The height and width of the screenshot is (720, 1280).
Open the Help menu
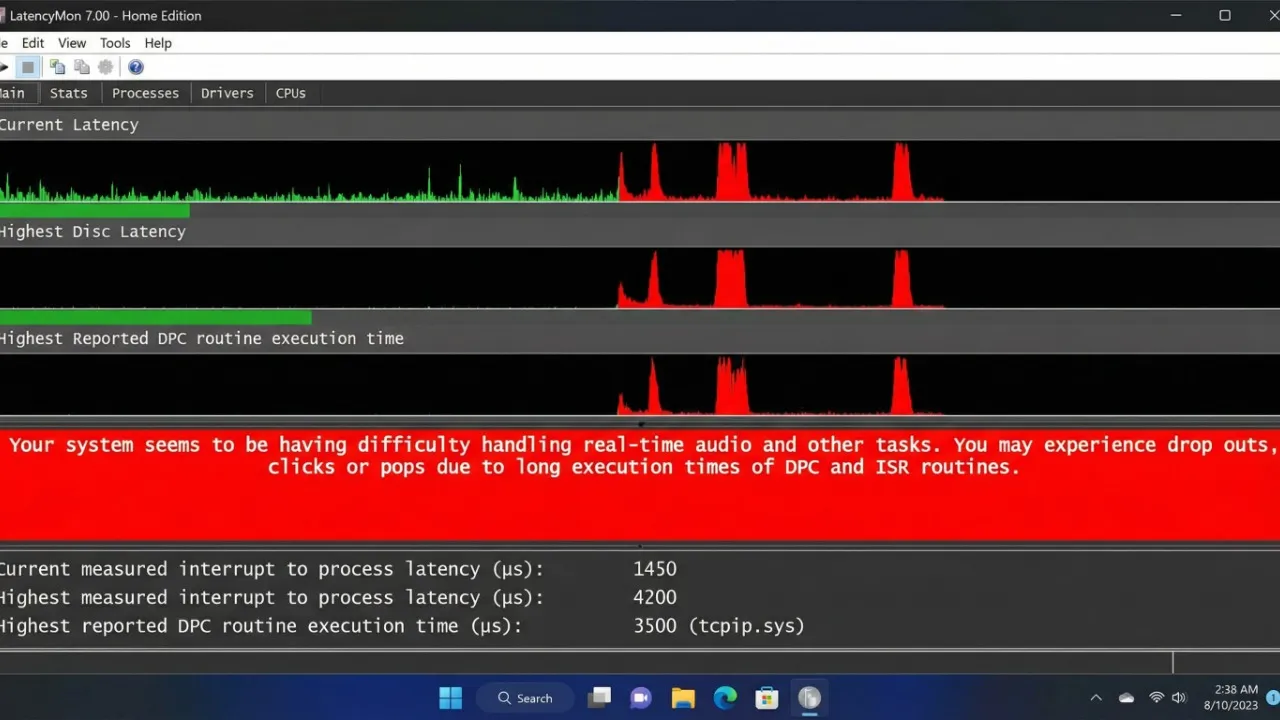click(x=158, y=43)
